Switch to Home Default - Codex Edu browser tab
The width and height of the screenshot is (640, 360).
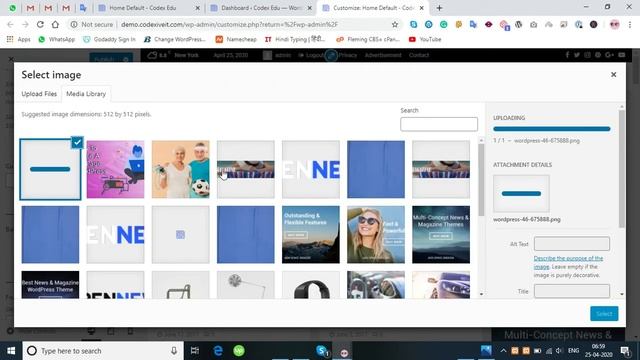143,8
